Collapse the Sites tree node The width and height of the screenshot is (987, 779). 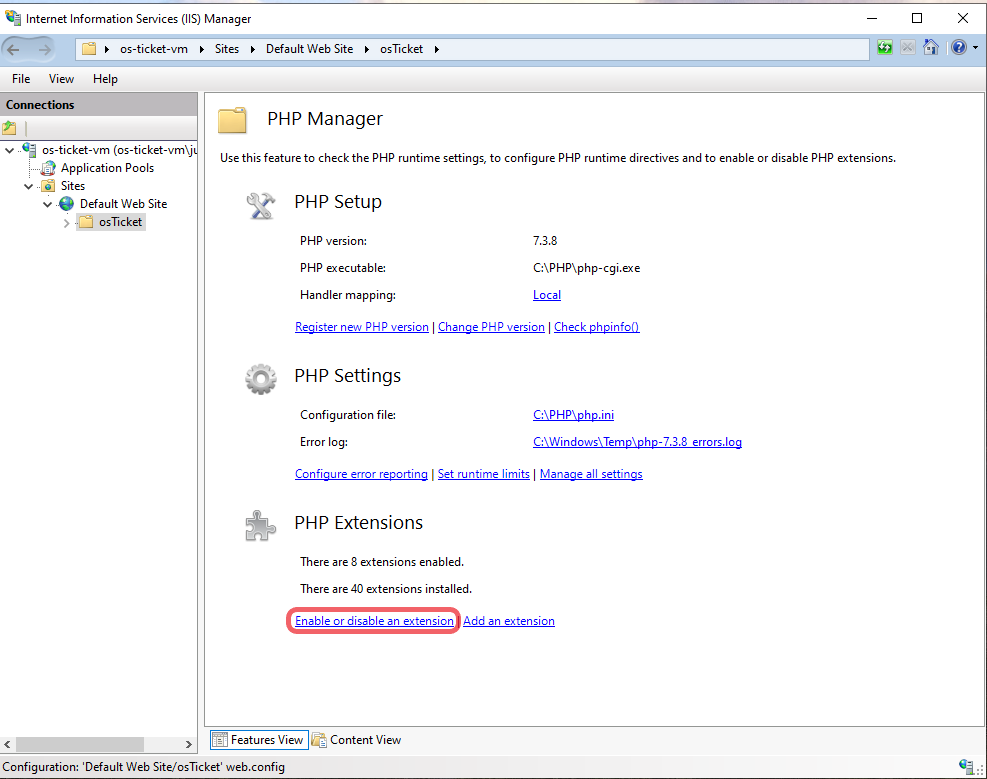(x=28, y=186)
